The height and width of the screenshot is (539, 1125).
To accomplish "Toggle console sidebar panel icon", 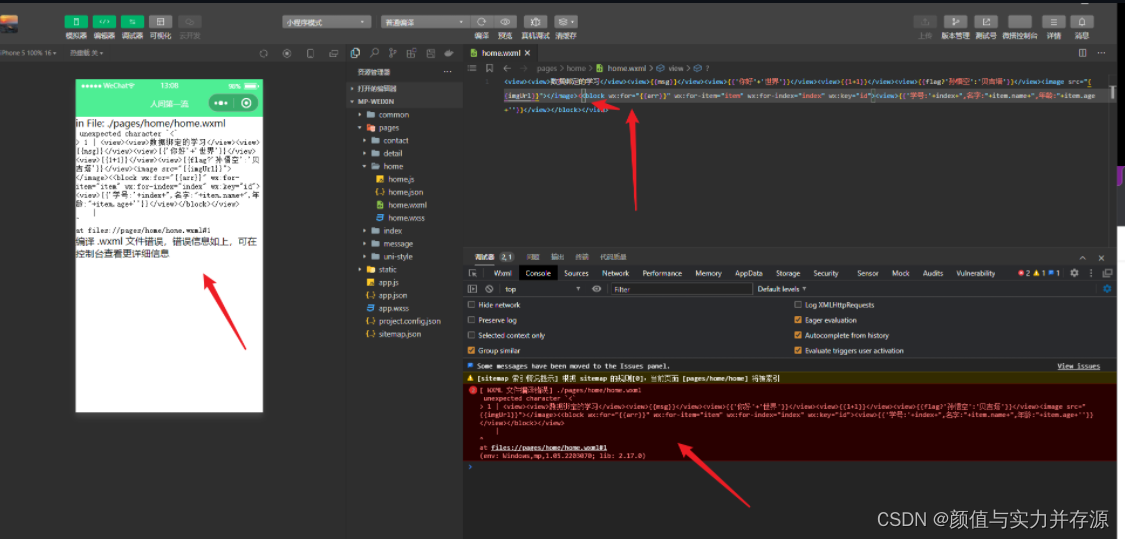I will coord(472,289).
